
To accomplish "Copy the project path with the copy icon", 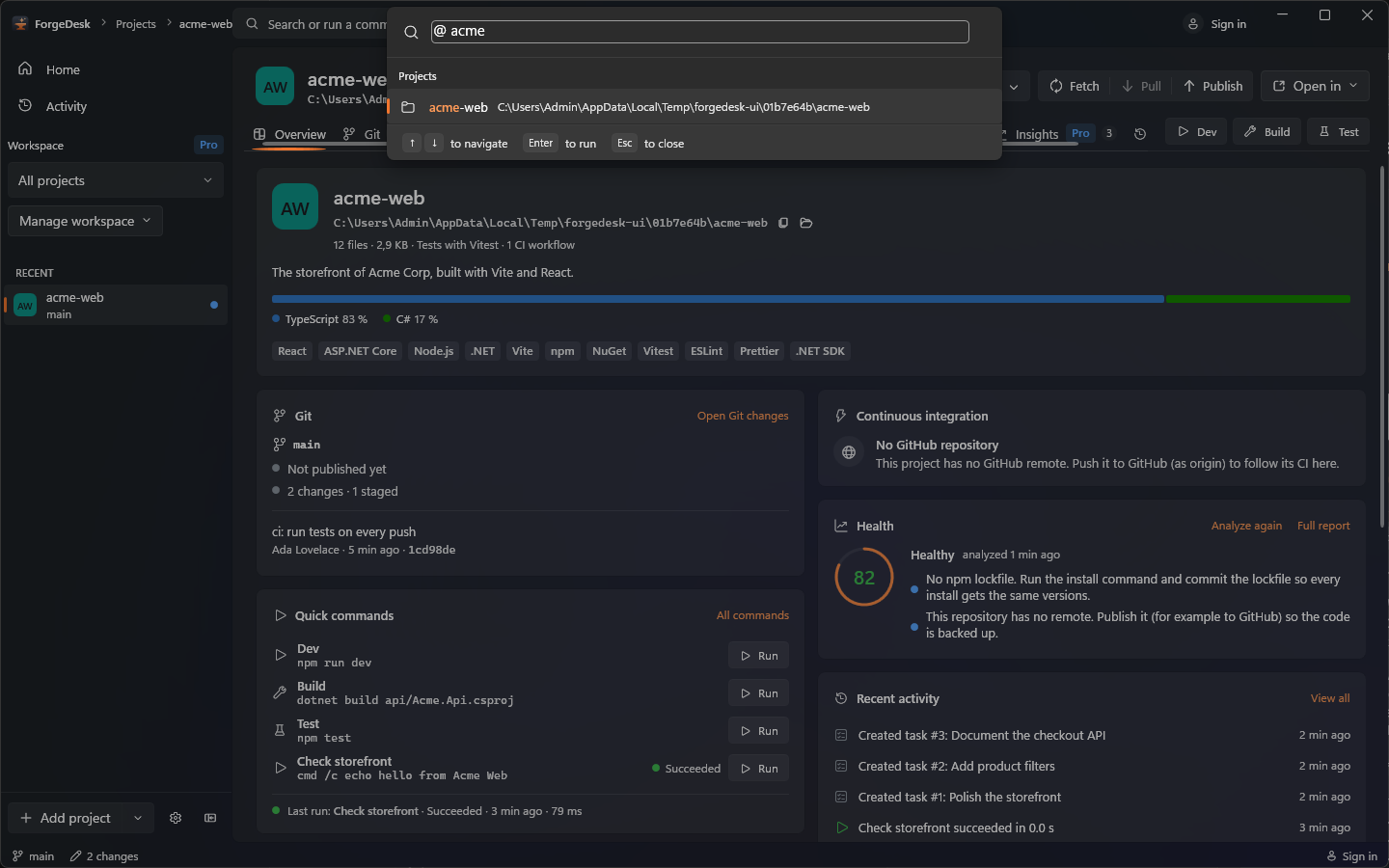I will [783, 223].
